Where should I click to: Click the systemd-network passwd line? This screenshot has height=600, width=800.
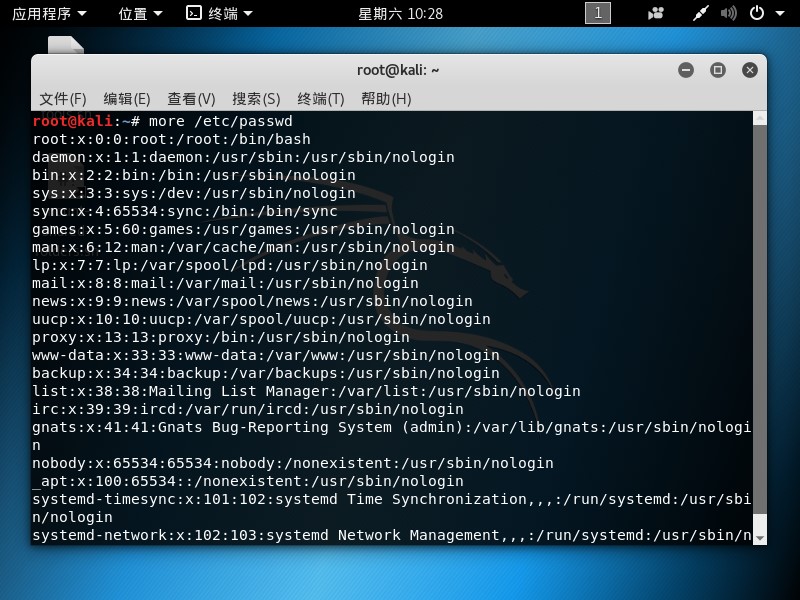(x=392, y=535)
